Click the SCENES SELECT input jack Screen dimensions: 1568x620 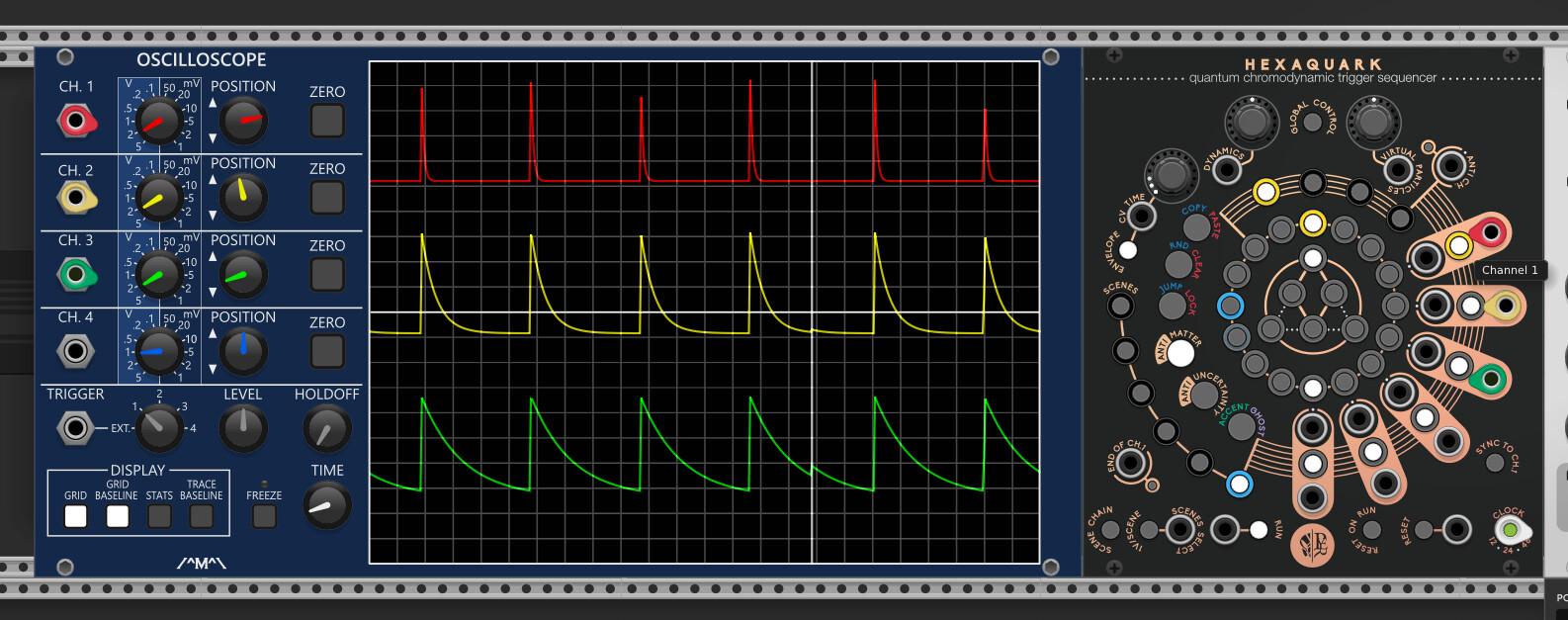point(1179,530)
